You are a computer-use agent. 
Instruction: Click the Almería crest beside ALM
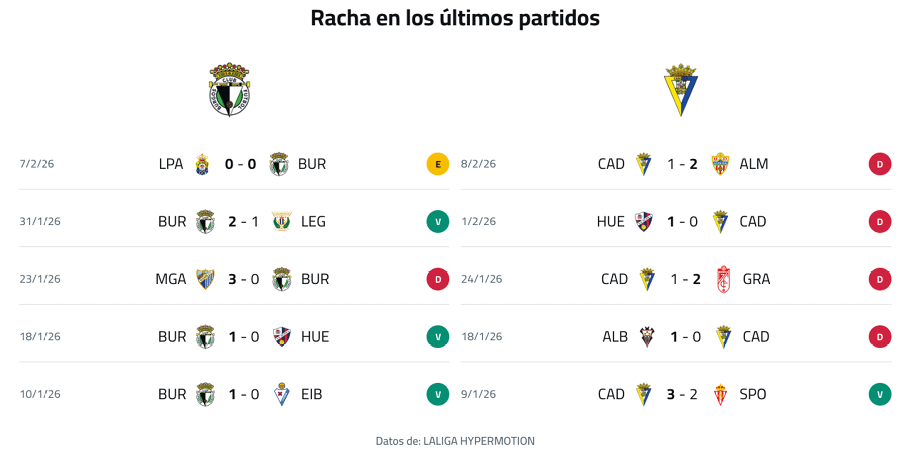coord(720,164)
